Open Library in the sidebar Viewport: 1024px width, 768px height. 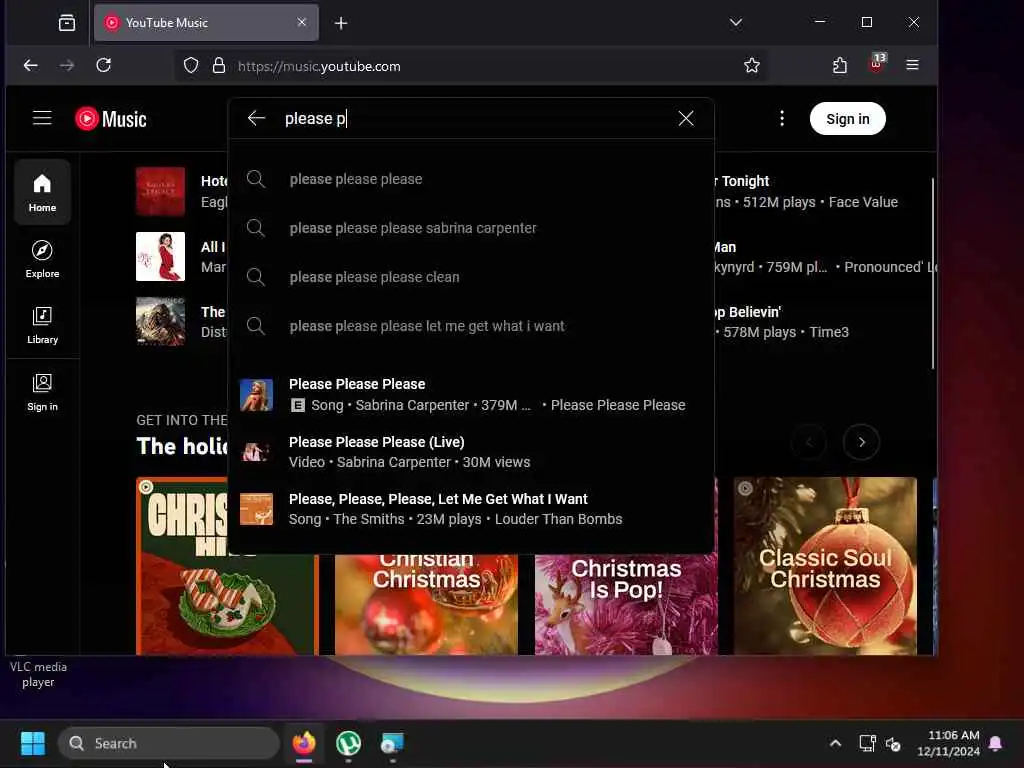coord(42,325)
